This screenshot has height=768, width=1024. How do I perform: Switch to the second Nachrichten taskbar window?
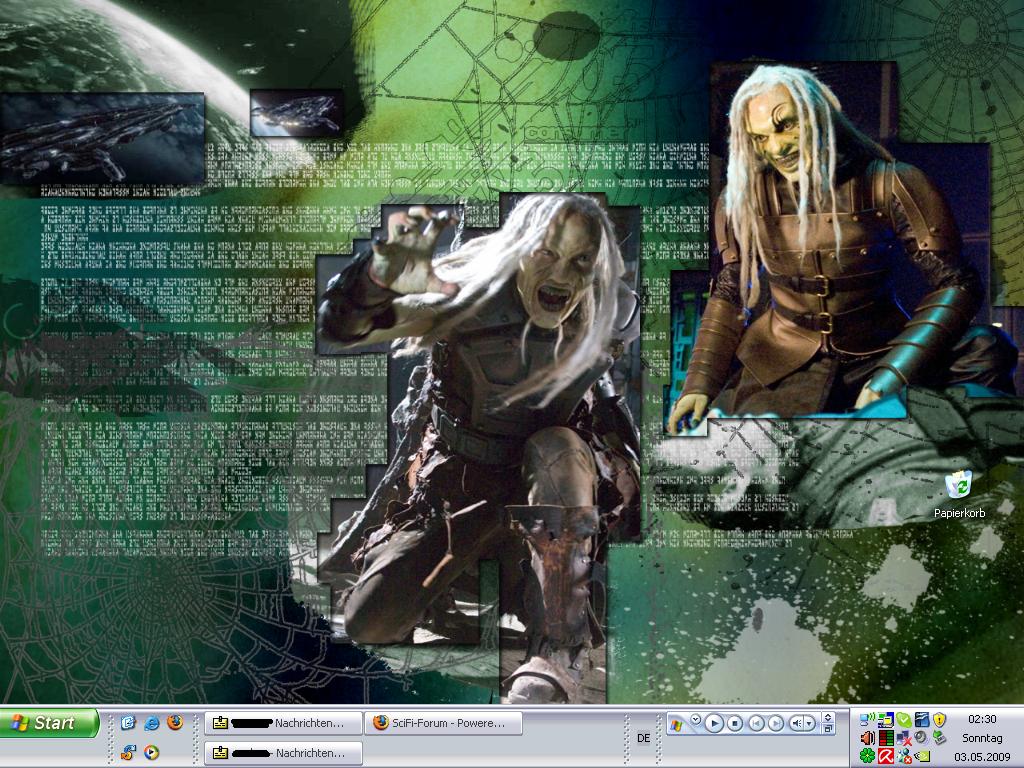pyautogui.click(x=283, y=753)
